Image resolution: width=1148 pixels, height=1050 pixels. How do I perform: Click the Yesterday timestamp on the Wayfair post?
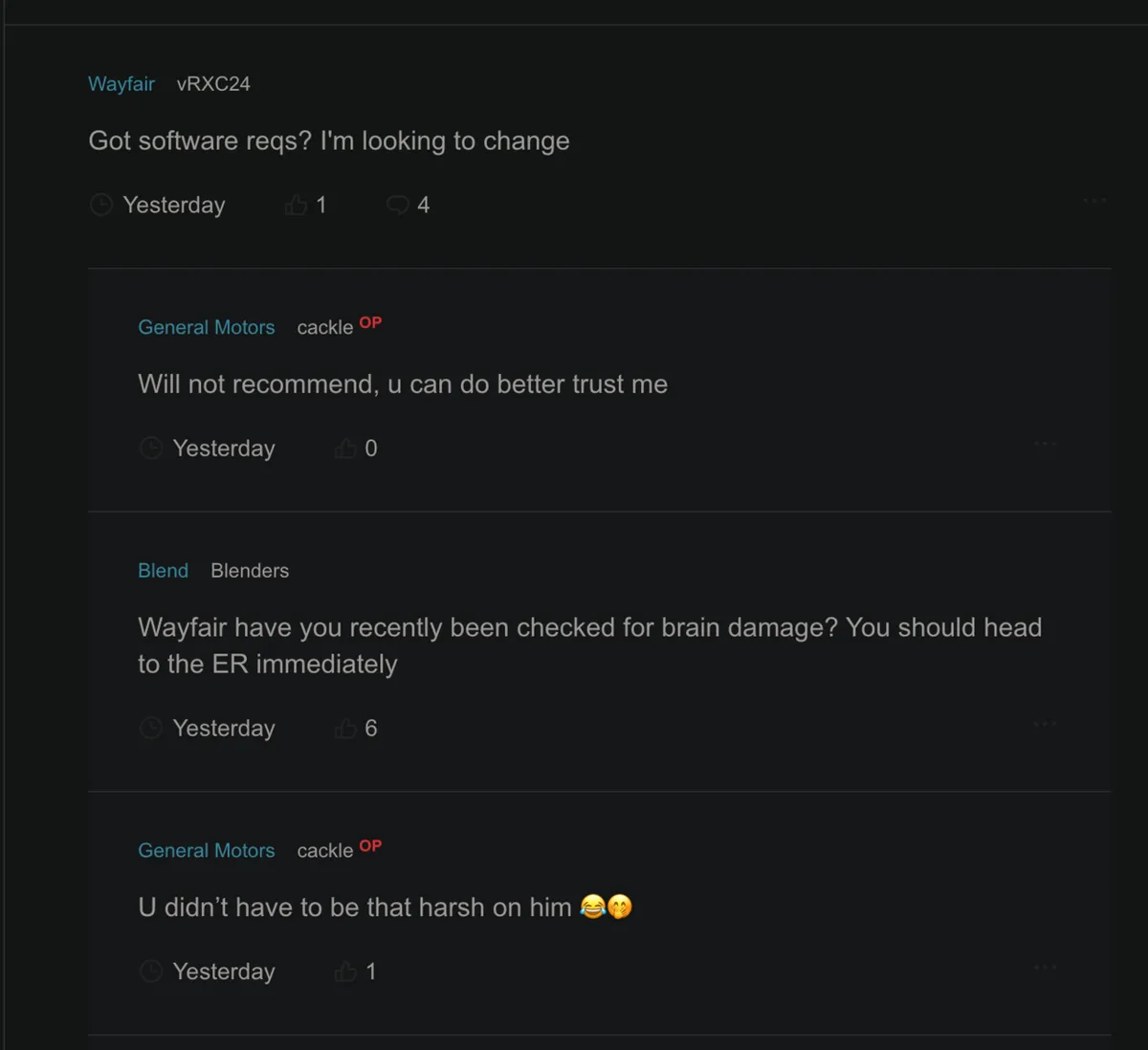tap(174, 206)
